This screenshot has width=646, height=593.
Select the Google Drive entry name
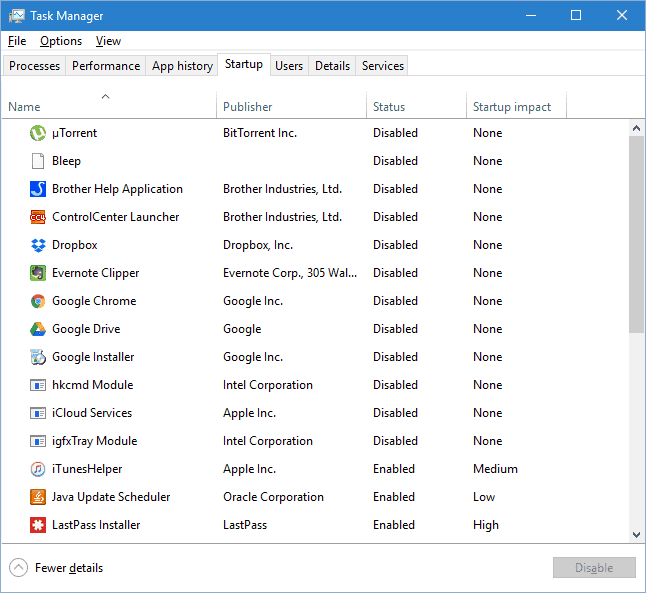point(86,329)
